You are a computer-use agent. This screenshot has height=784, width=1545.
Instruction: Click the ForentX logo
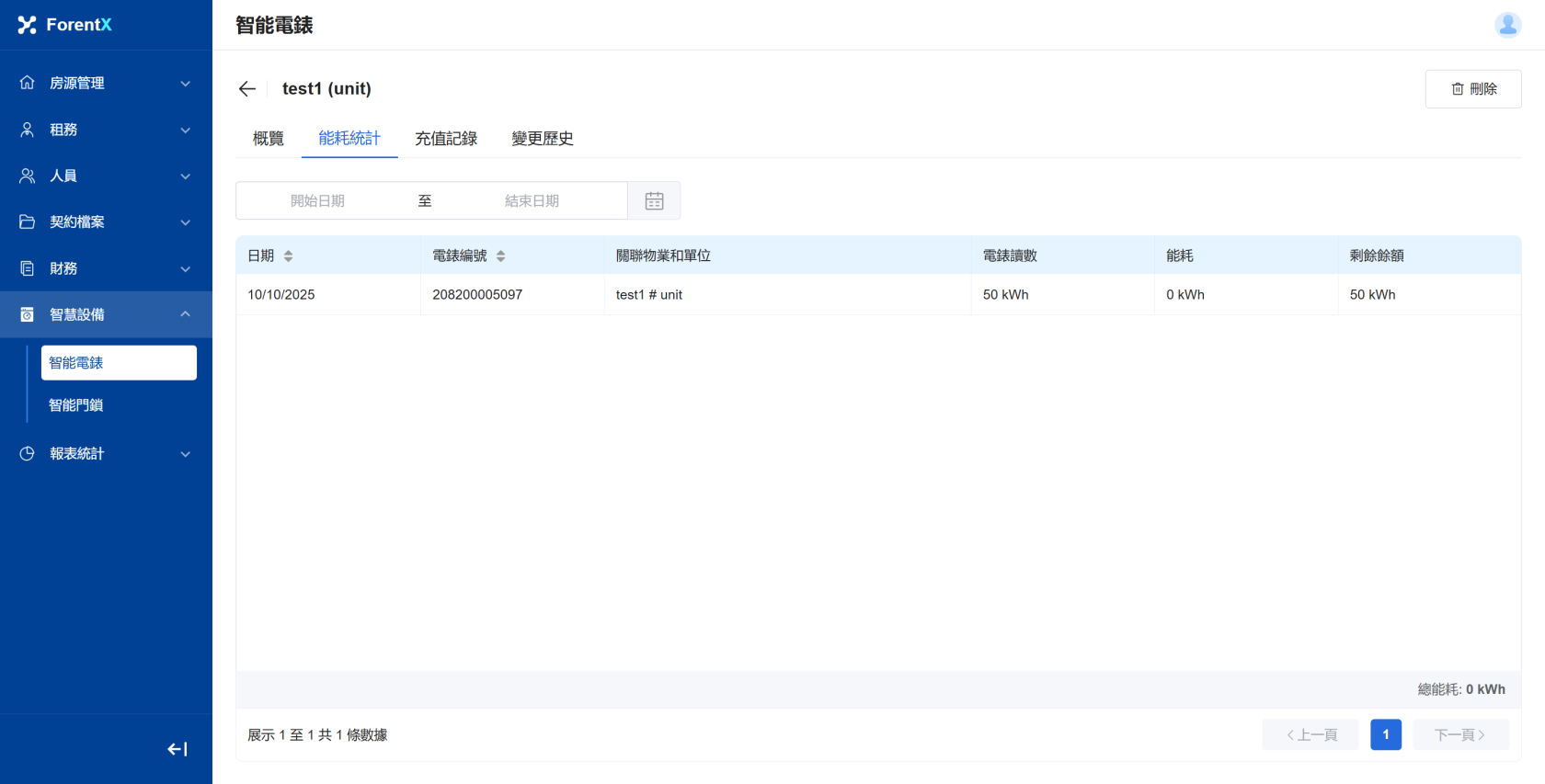pos(64,25)
